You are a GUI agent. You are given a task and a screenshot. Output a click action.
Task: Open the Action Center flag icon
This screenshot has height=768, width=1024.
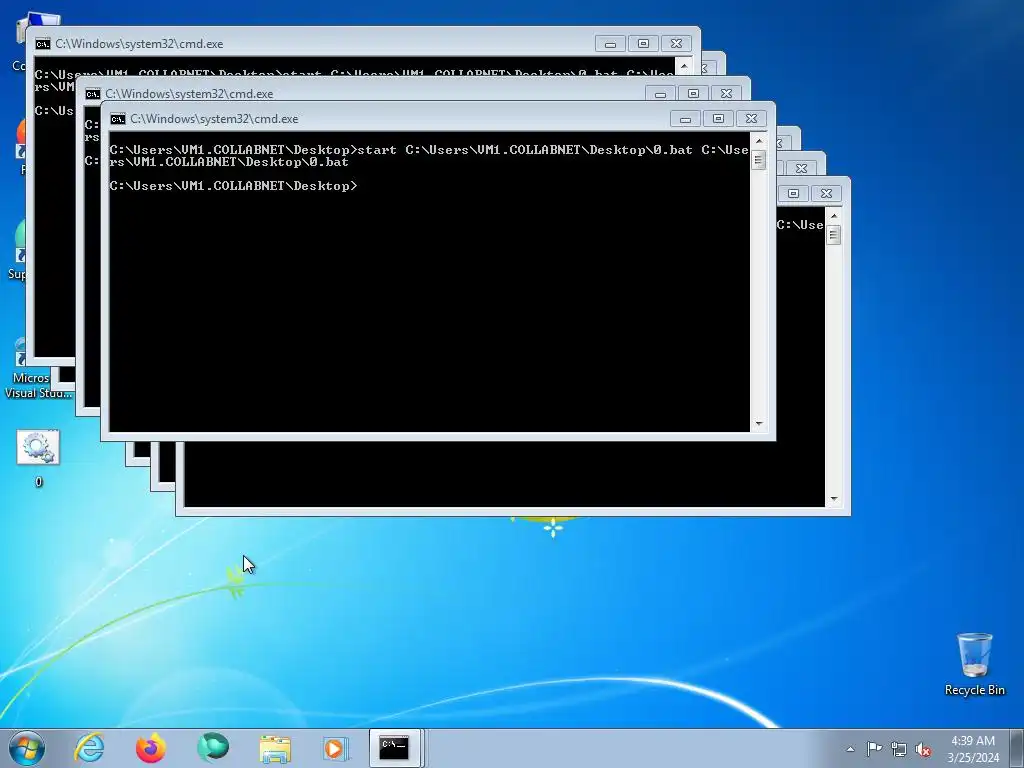(874, 749)
